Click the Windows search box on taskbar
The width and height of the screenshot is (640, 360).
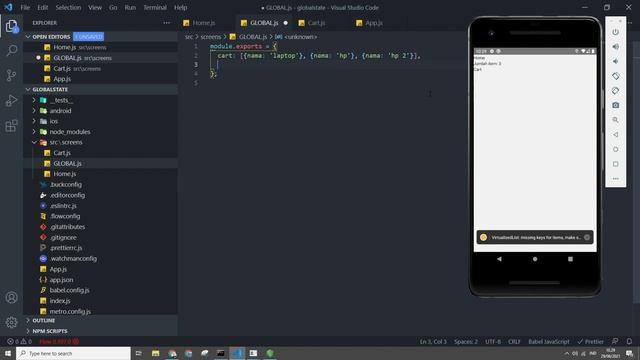73,353
